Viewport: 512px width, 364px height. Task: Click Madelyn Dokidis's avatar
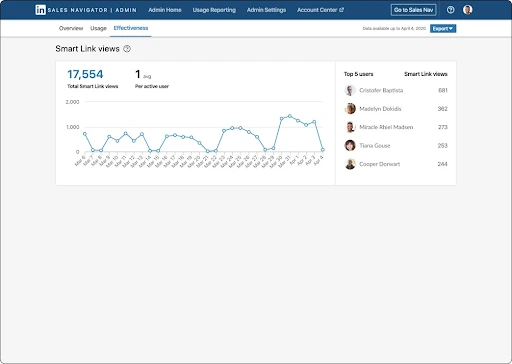[350, 109]
